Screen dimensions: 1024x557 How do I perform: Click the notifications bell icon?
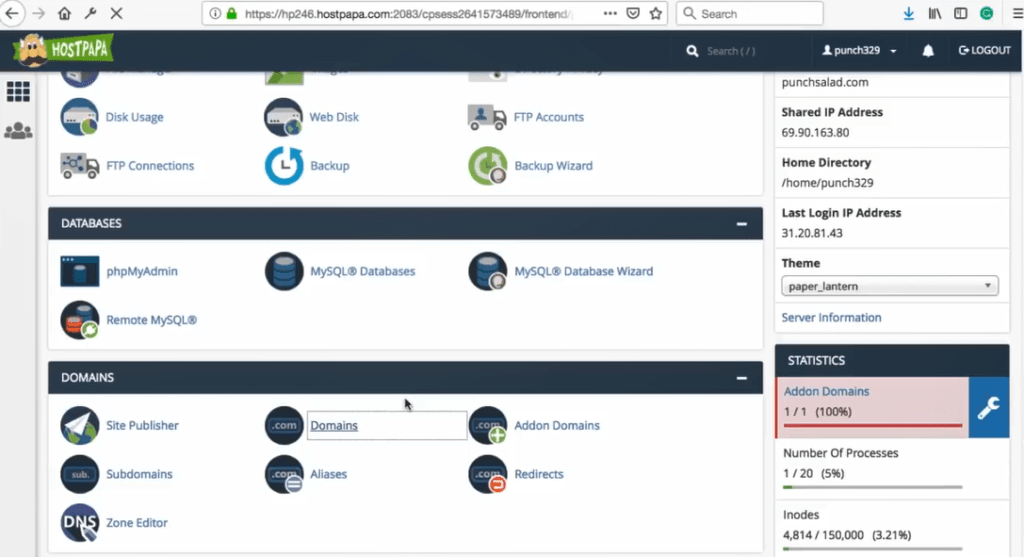(x=928, y=51)
